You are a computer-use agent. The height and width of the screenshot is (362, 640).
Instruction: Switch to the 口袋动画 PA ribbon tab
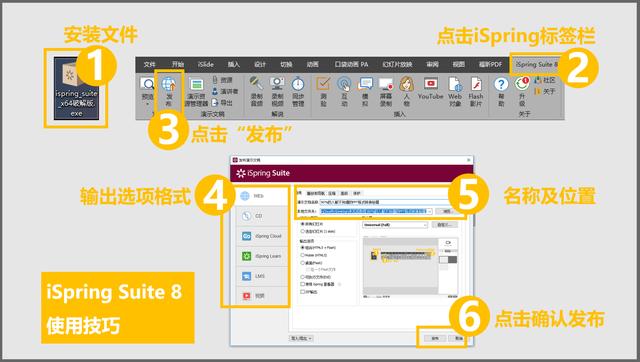(x=351, y=64)
